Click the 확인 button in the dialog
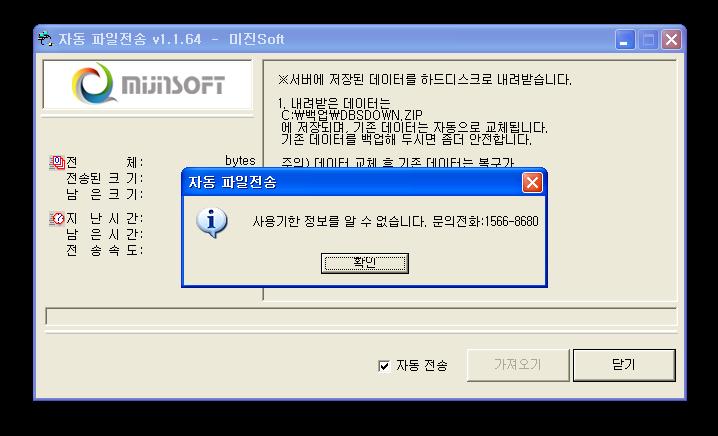 364,263
